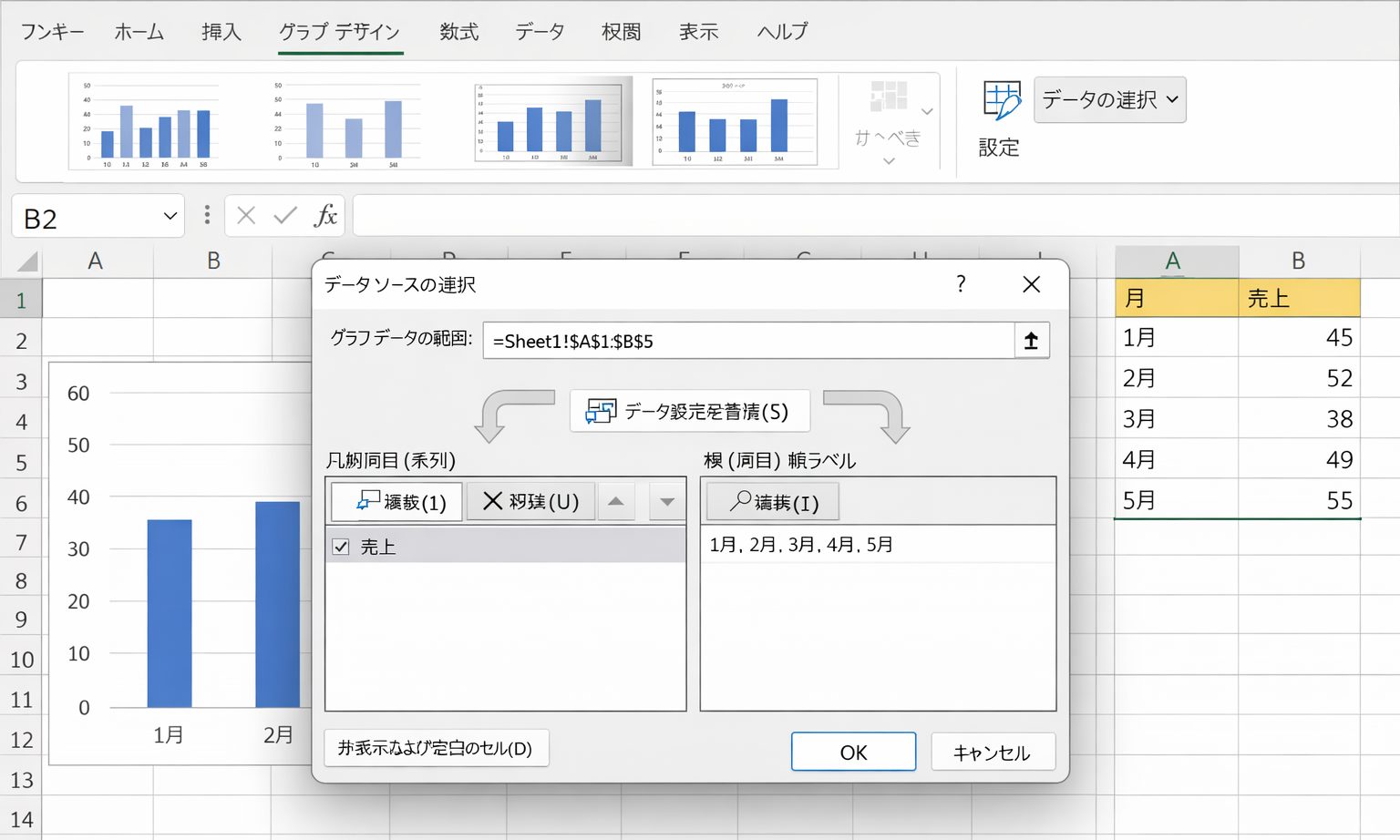Move series up with the up arrow
The image size is (1400, 840).
point(616,502)
